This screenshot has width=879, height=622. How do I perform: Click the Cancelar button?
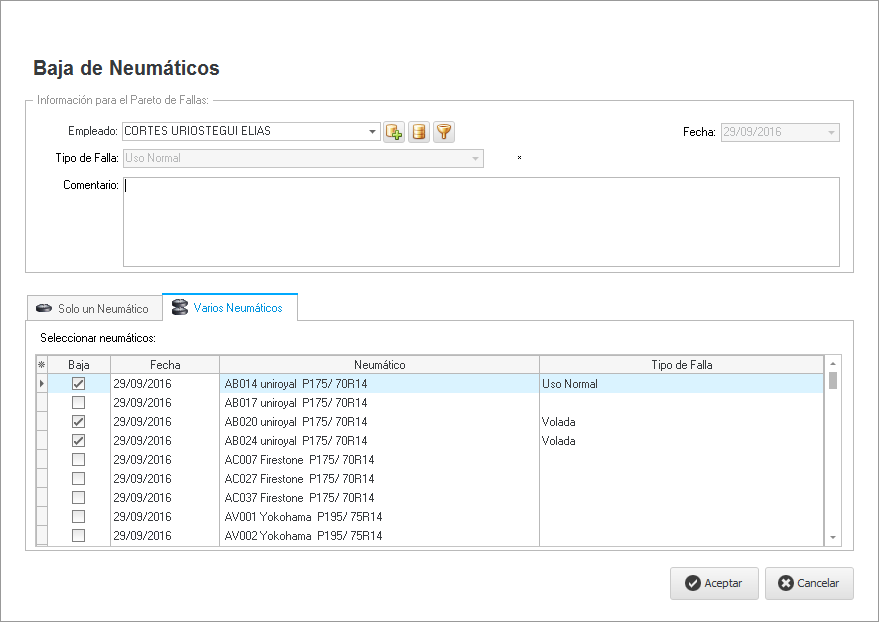point(809,583)
